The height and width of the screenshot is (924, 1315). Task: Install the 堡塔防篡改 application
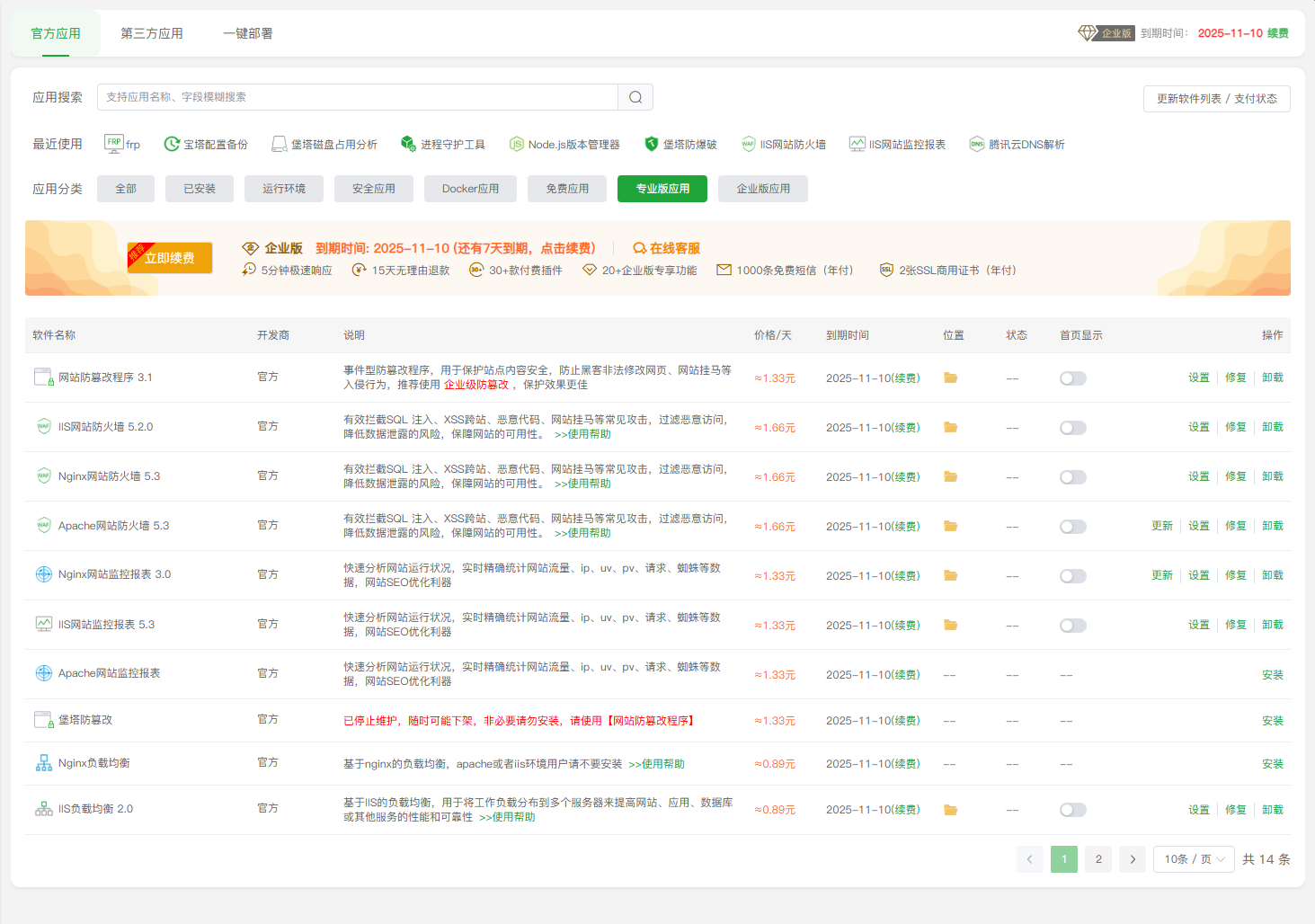pyautogui.click(x=1273, y=720)
